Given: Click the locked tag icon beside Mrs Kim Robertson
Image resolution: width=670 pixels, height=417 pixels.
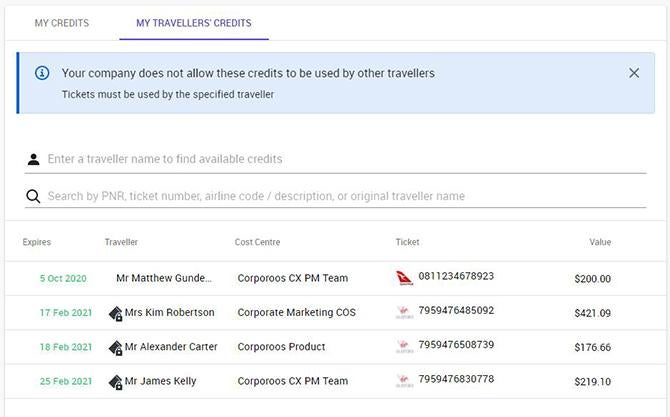Looking at the screenshot, I should pos(115,313).
